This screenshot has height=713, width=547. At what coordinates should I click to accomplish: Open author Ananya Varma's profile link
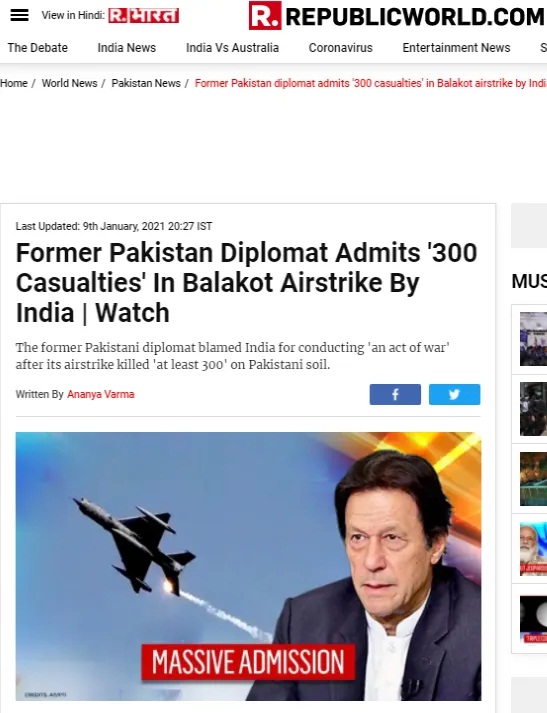[100, 394]
